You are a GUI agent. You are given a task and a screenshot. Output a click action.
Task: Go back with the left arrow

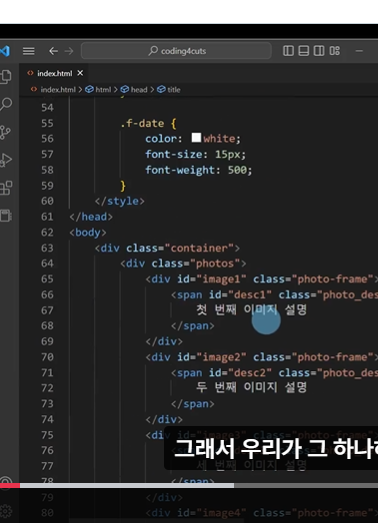tap(53, 51)
